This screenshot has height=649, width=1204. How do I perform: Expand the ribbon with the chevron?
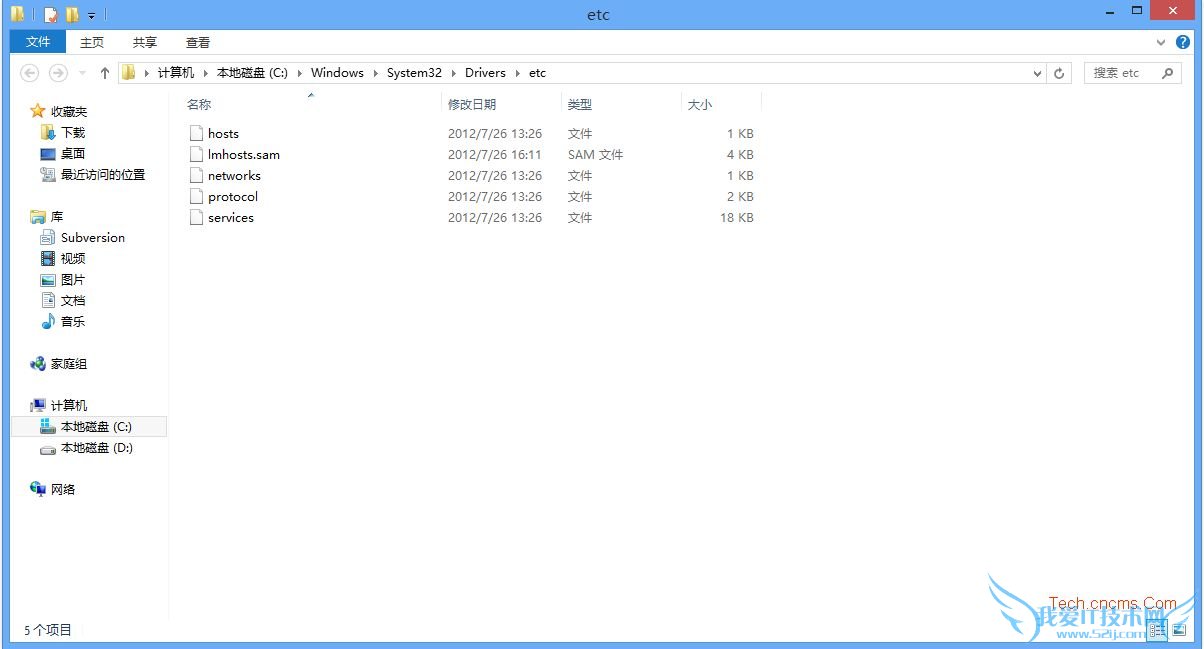pyautogui.click(x=1161, y=42)
